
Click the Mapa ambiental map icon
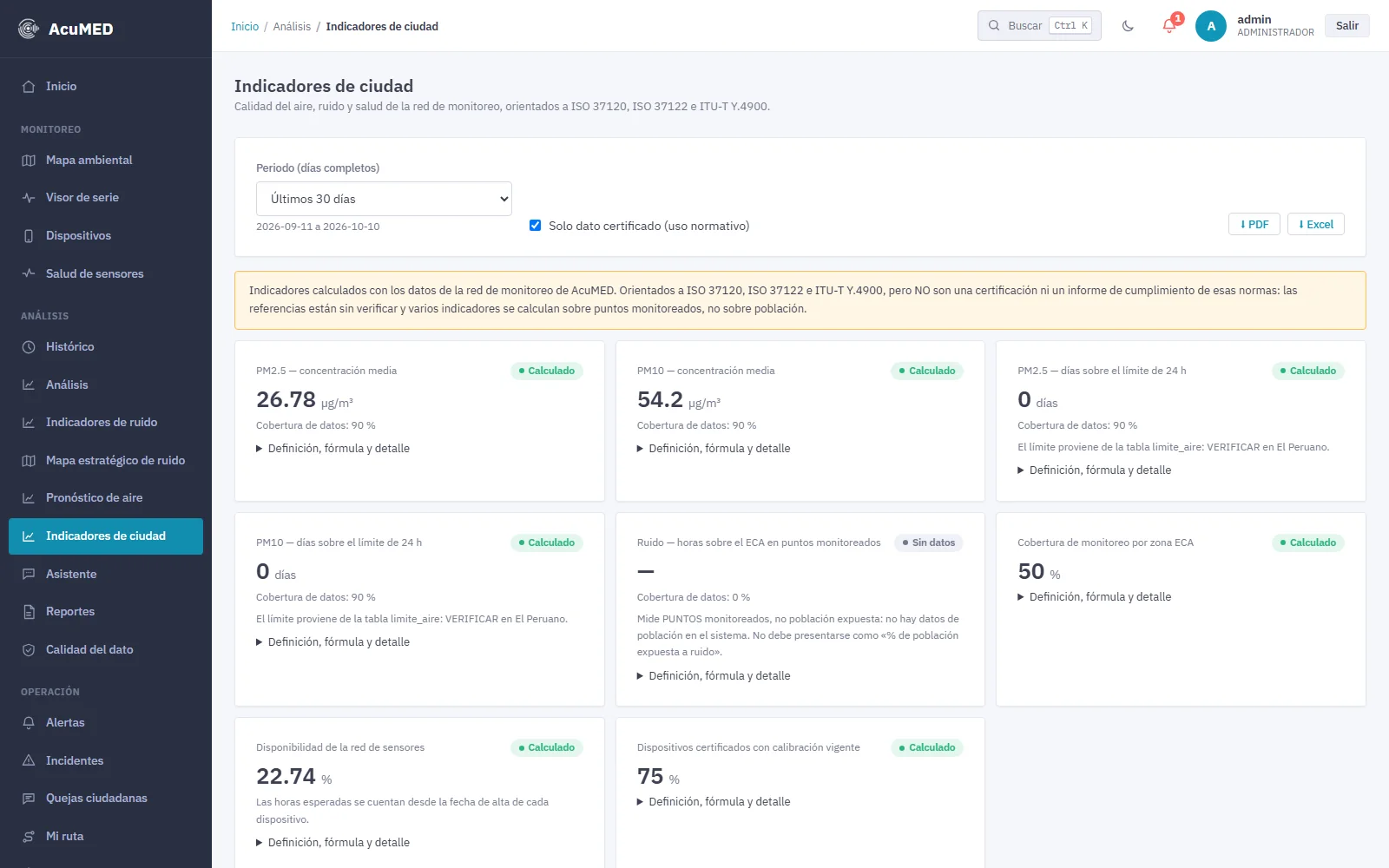[x=29, y=161]
